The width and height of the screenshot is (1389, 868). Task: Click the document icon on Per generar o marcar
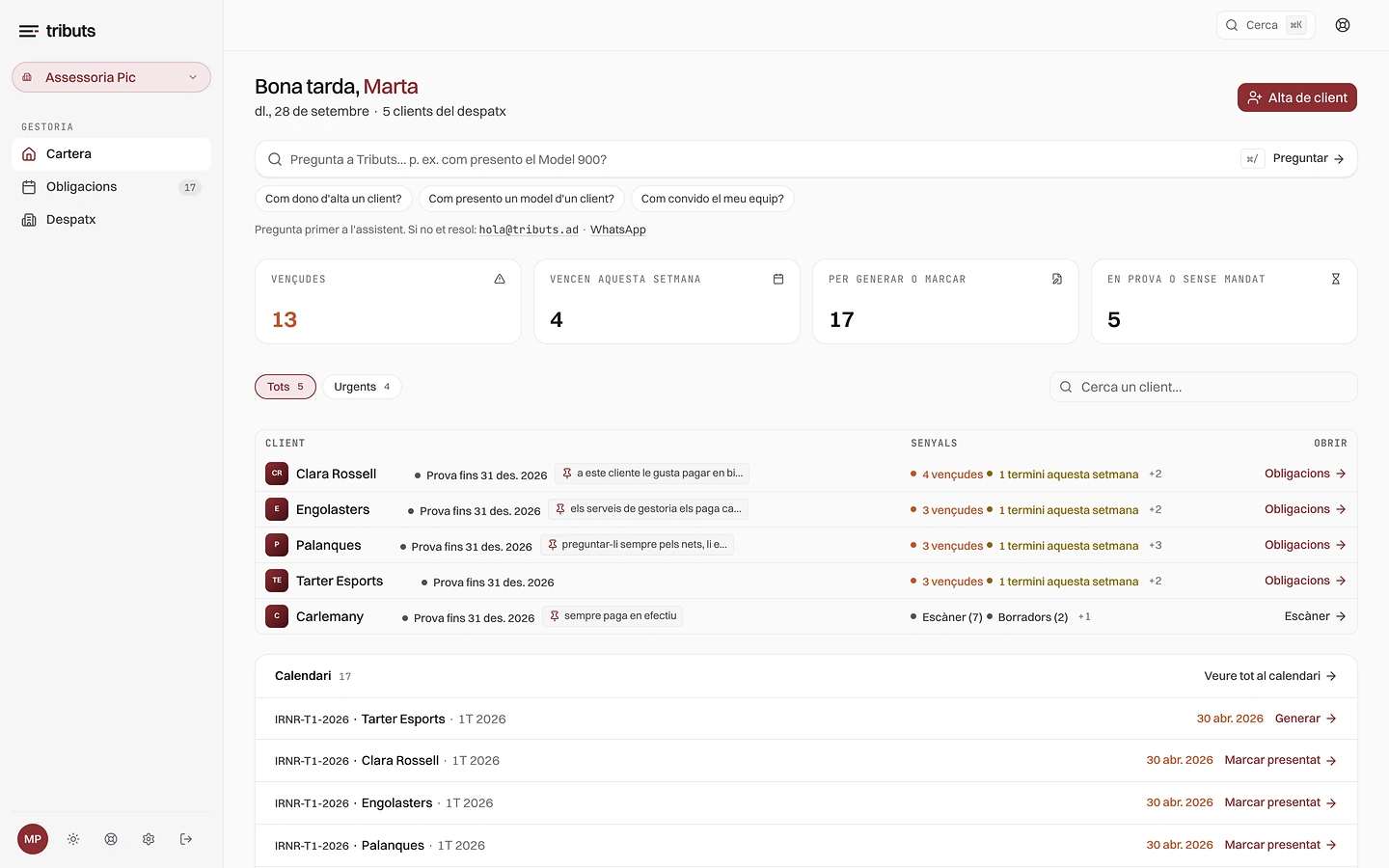1057,279
